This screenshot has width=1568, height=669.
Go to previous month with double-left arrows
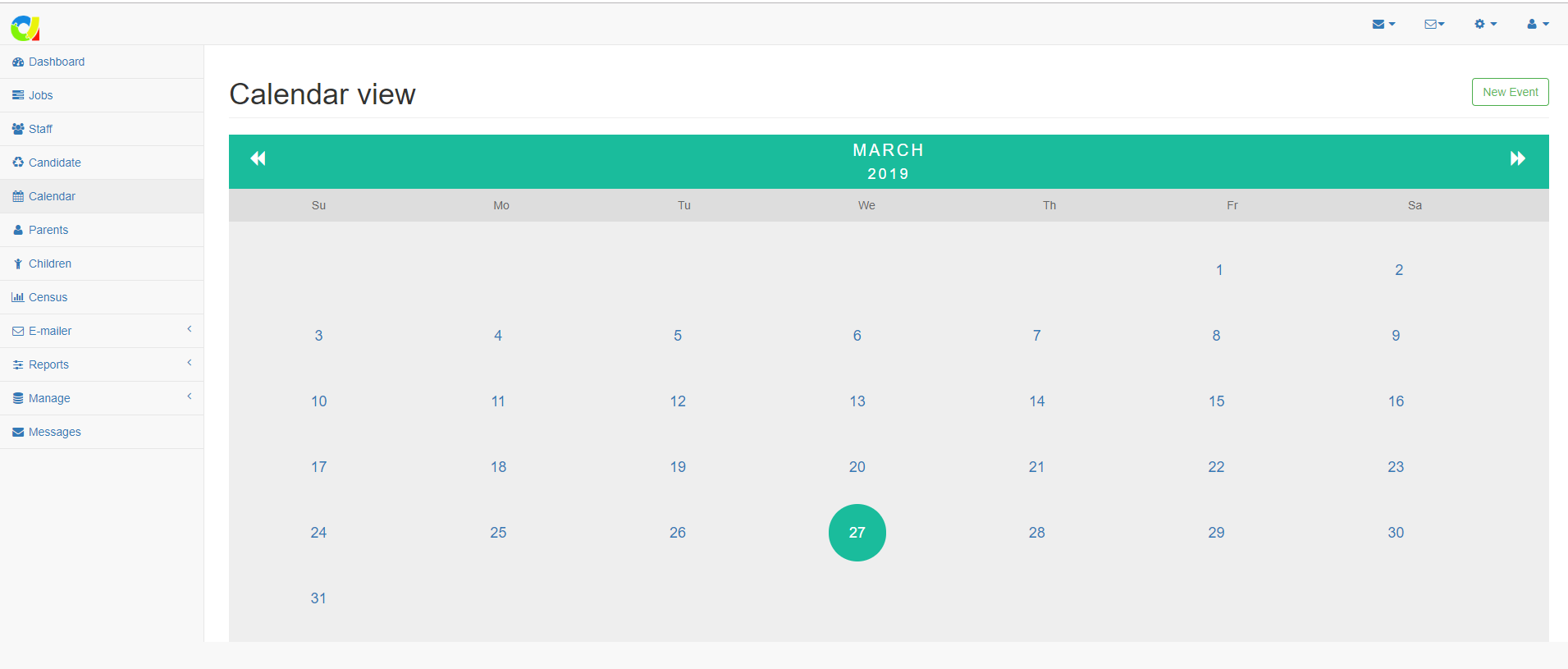[258, 158]
